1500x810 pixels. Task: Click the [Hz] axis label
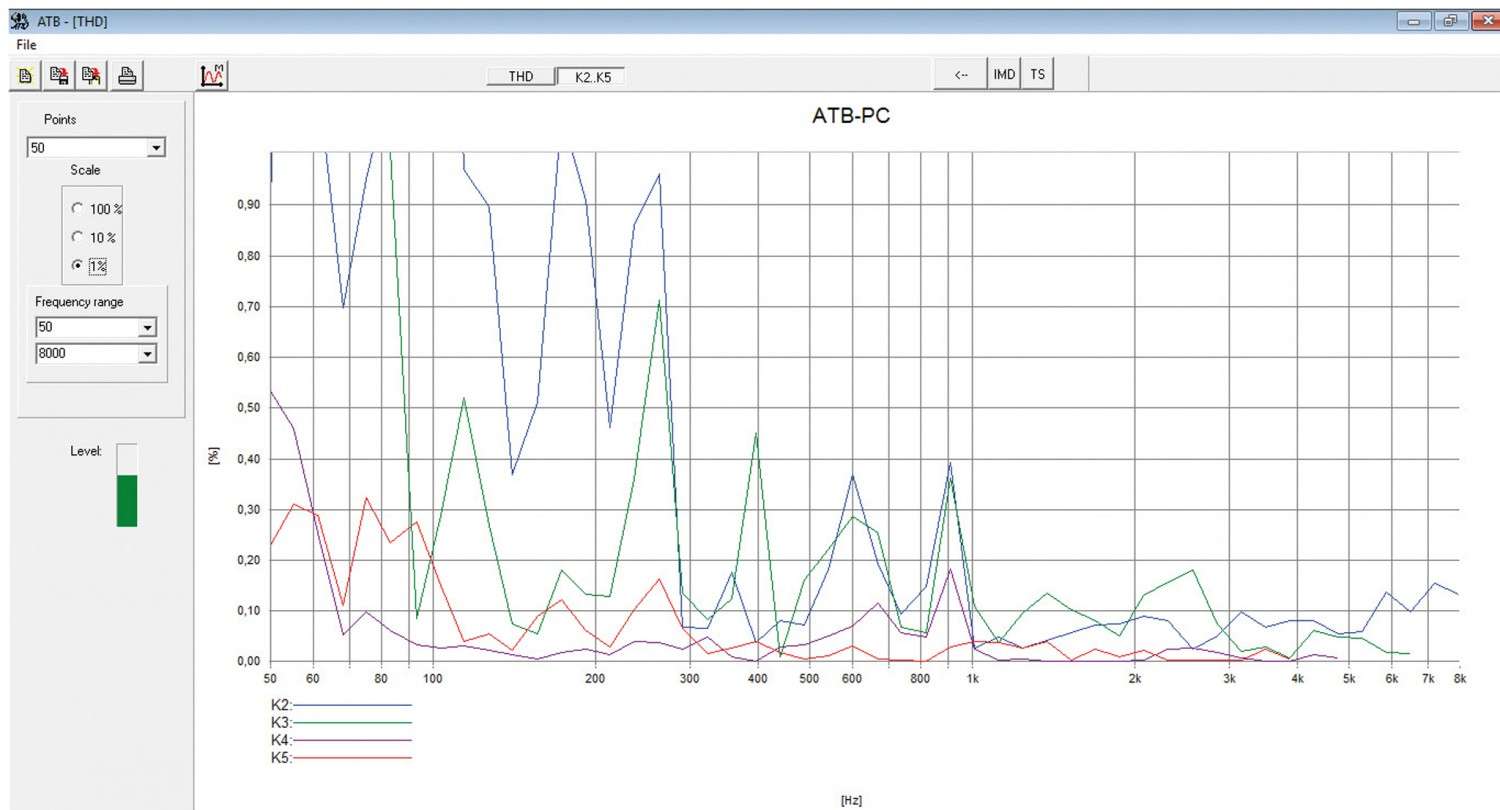tap(852, 800)
